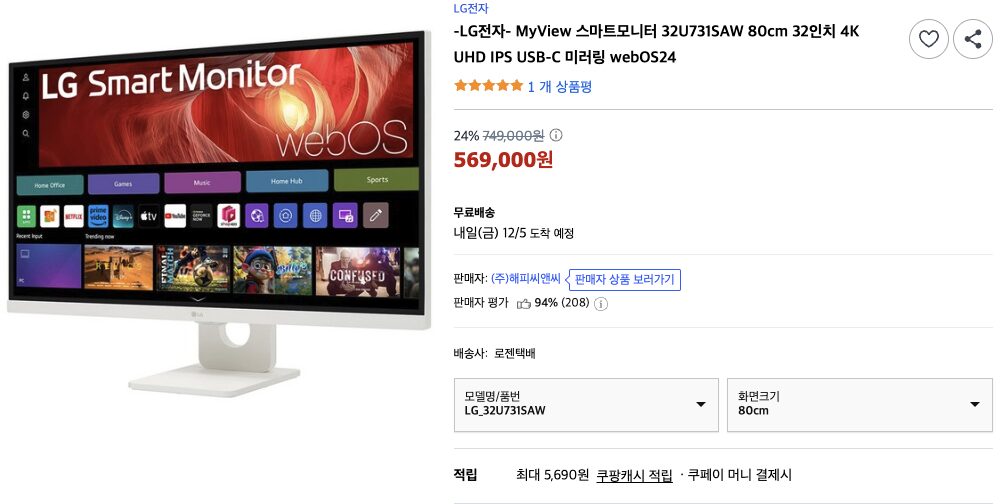Screen dimensions: 1003x504
Task: Click the thumbs-up seller rating icon
Action: [524, 304]
